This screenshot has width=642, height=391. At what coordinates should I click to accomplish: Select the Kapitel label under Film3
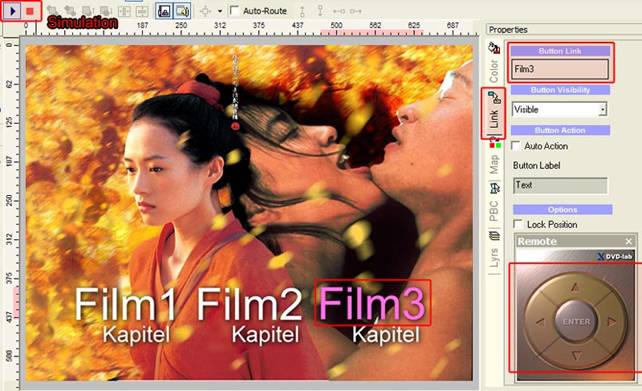[x=386, y=335]
